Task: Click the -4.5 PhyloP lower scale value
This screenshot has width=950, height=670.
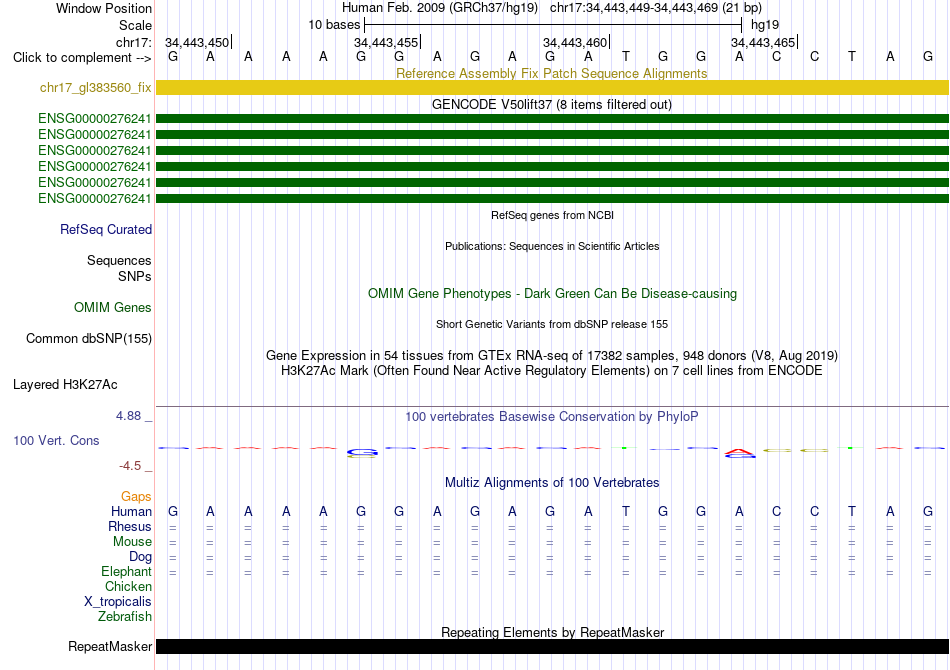Action: 130,465
